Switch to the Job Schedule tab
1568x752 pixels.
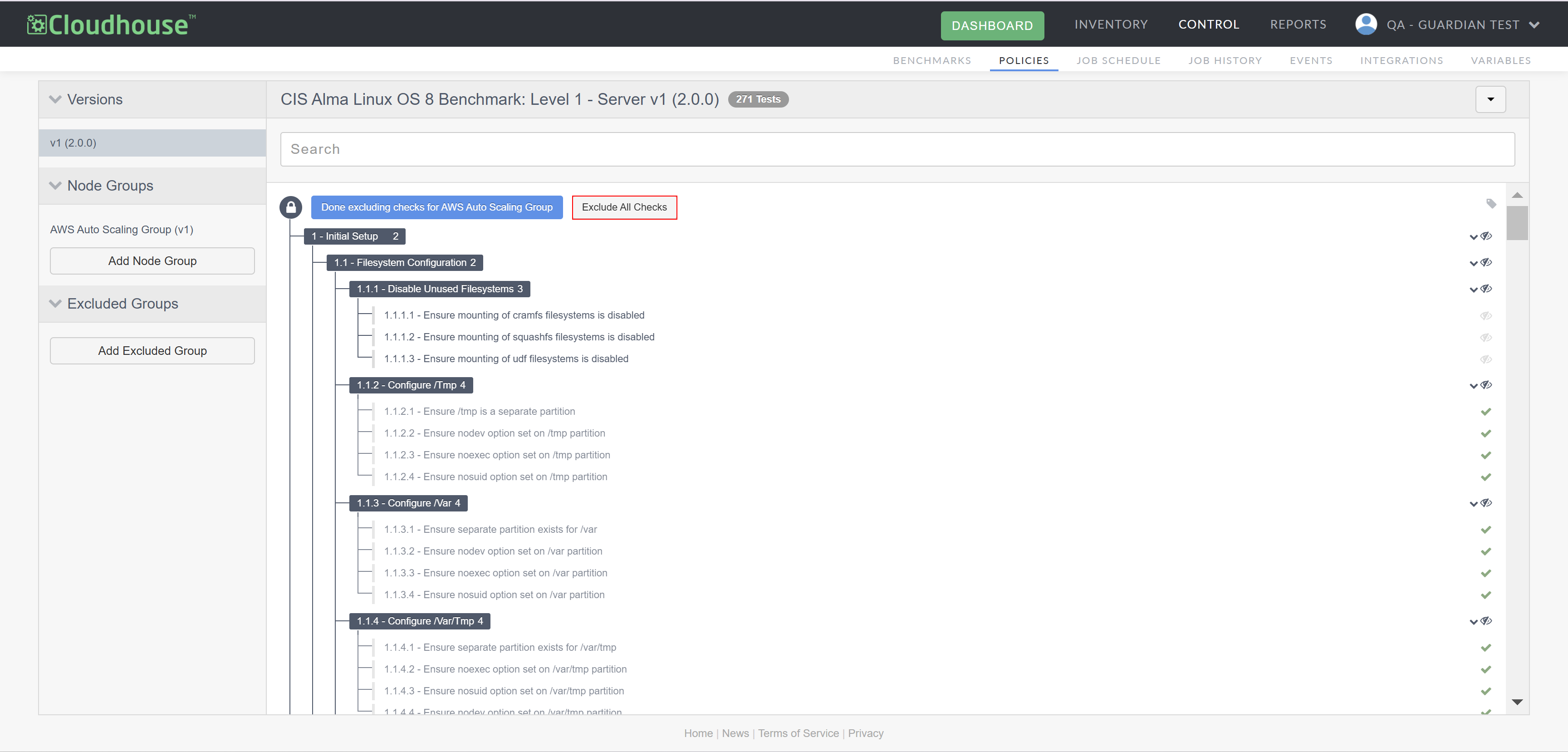(x=1118, y=60)
